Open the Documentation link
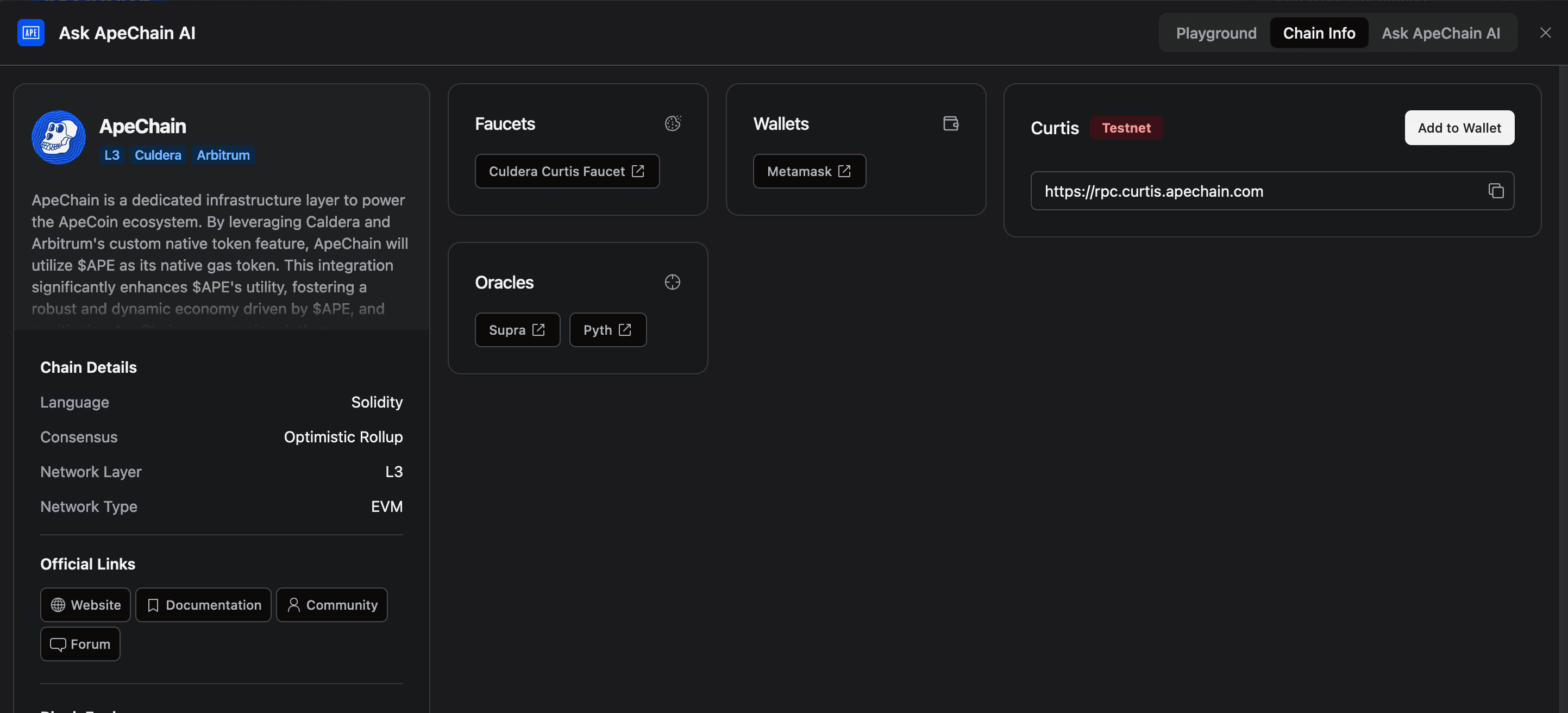The height and width of the screenshot is (713, 1568). (203, 605)
